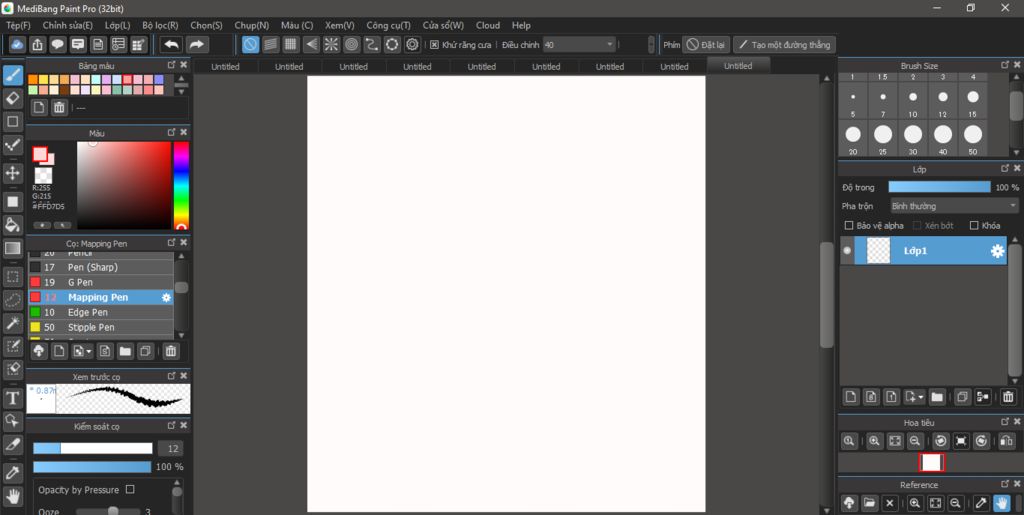Viewport: 1024px width, 515px height.
Task: Click the rainbow hue strip
Action: (x=181, y=185)
